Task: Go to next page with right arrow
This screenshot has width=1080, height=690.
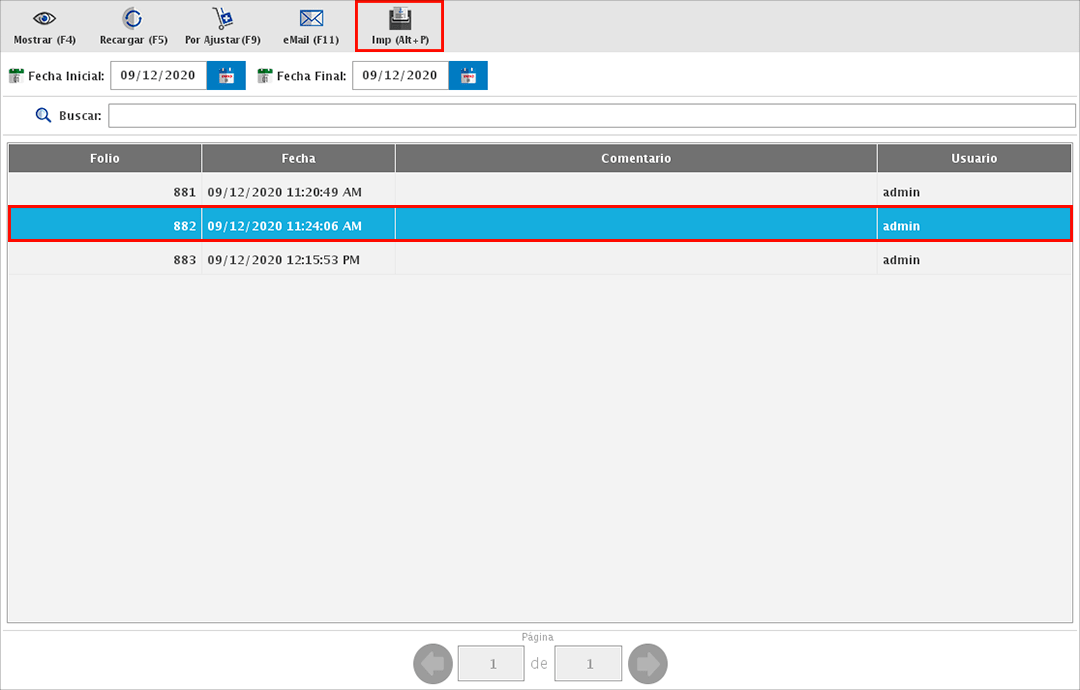Action: (x=648, y=664)
